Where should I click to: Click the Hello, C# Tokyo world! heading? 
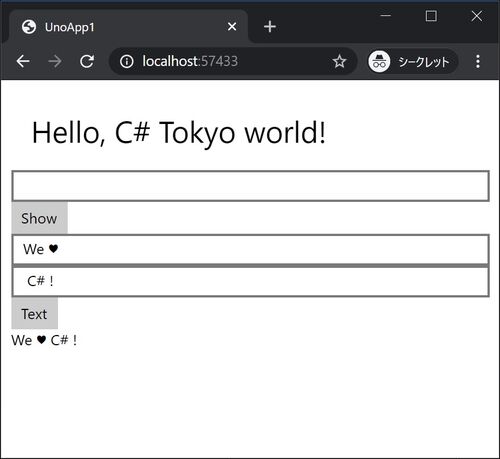(x=179, y=132)
